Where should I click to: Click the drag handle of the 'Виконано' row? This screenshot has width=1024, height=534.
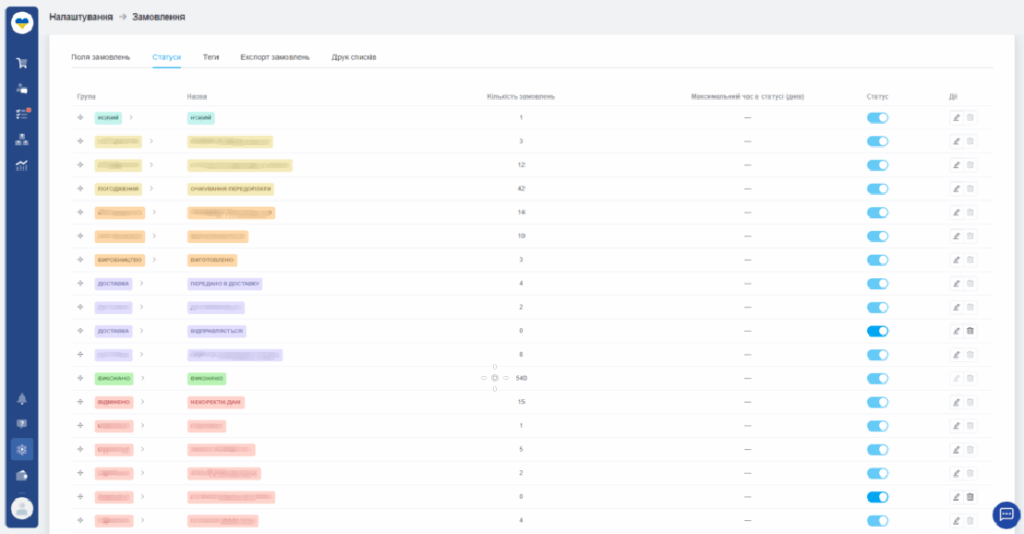[x=80, y=378]
